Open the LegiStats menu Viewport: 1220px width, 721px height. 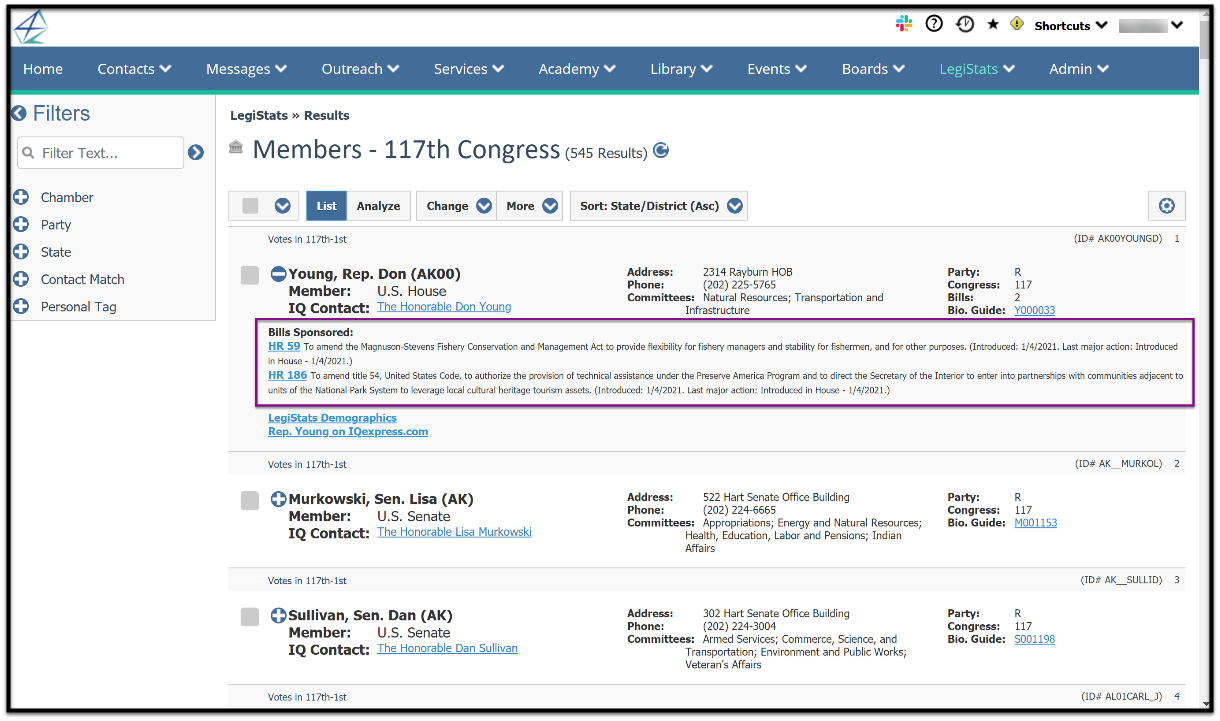coord(977,69)
